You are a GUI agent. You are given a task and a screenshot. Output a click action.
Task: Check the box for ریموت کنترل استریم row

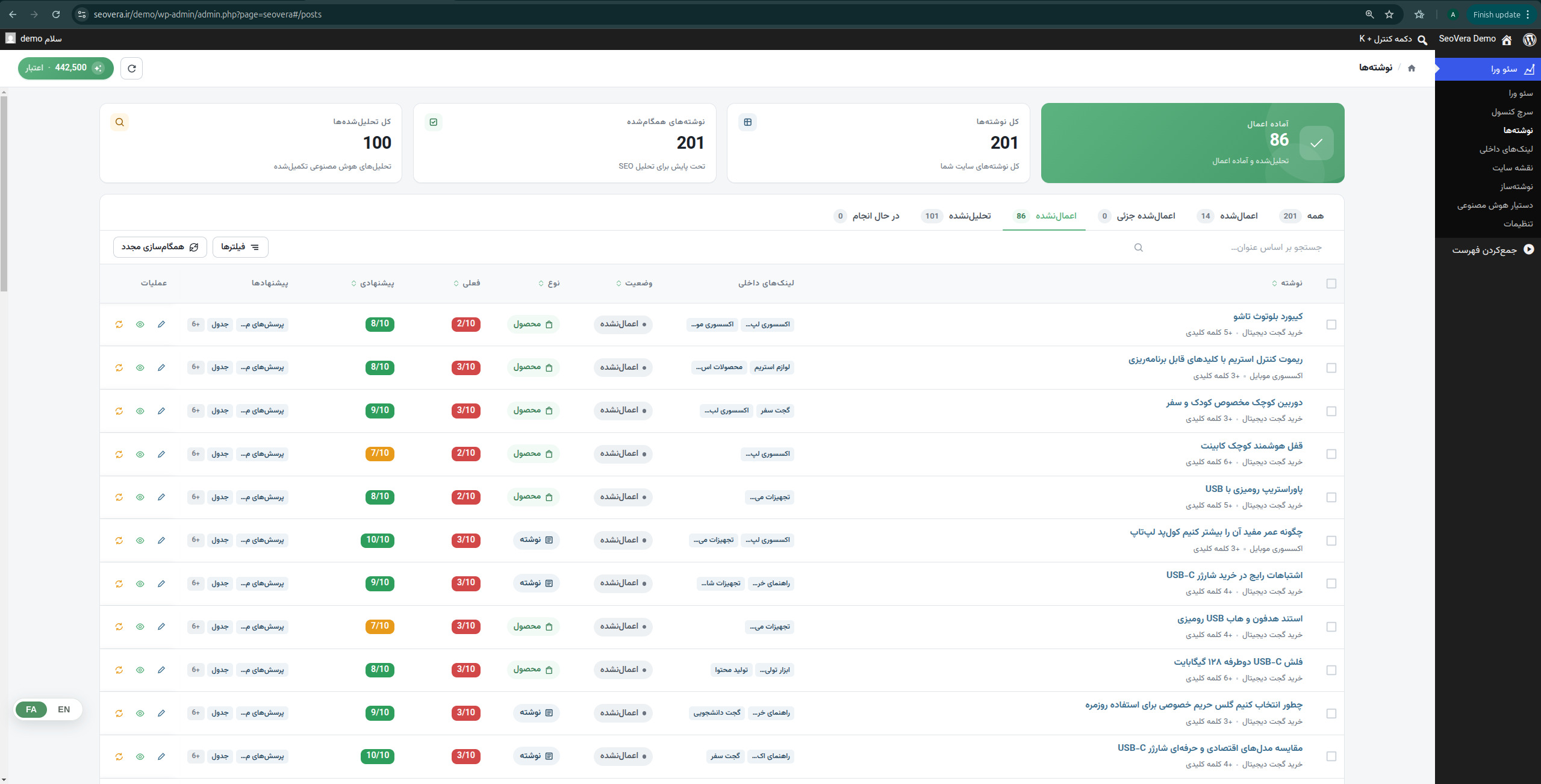(1331, 368)
